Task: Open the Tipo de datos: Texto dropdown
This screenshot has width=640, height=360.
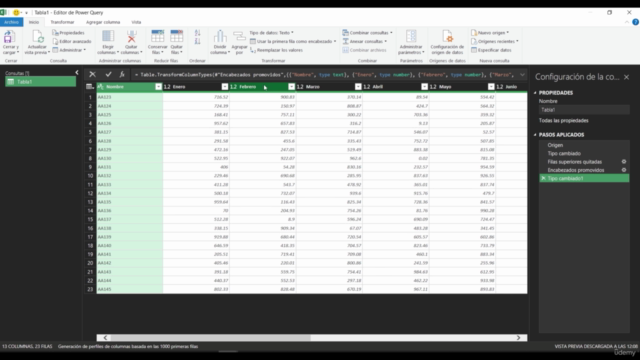Action: (271, 33)
